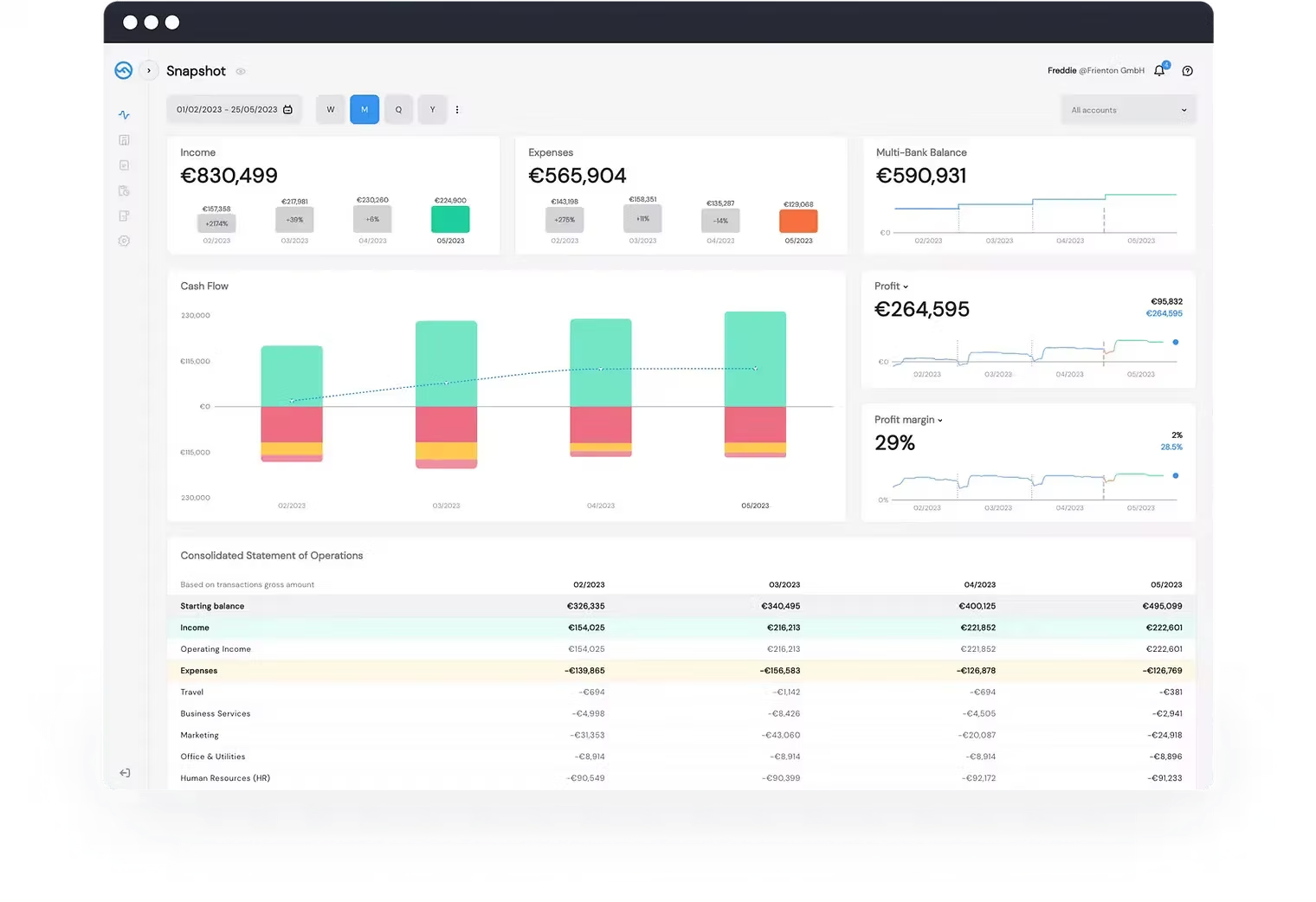Click the notification bell icon
This screenshot has height=902, width=1316.
click(x=1159, y=71)
